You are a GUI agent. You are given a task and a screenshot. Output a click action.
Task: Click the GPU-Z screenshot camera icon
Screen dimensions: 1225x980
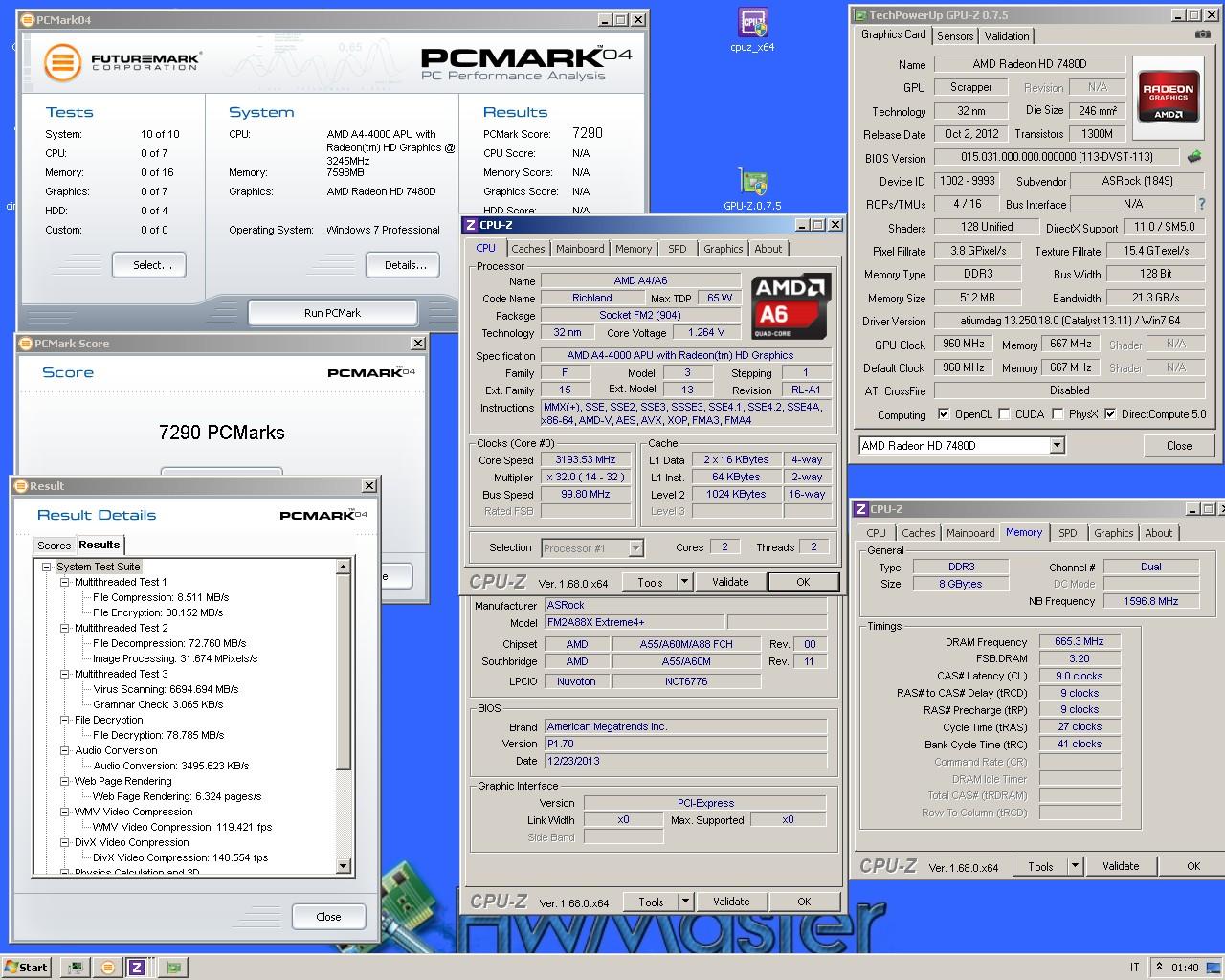[x=1202, y=35]
